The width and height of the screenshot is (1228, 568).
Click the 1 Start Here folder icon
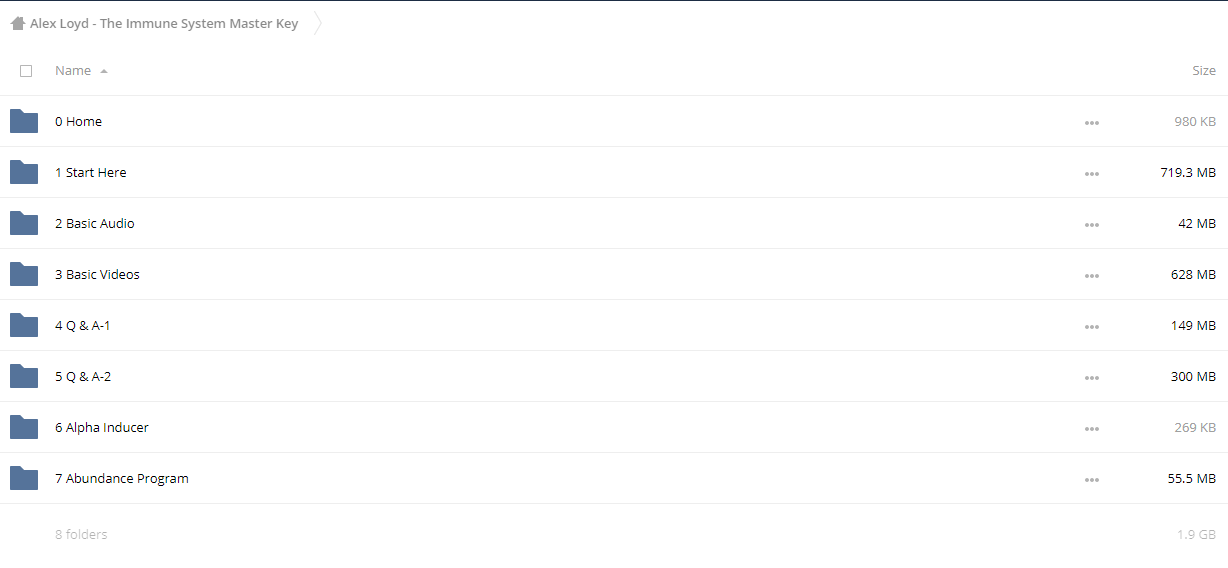[24, 172]
